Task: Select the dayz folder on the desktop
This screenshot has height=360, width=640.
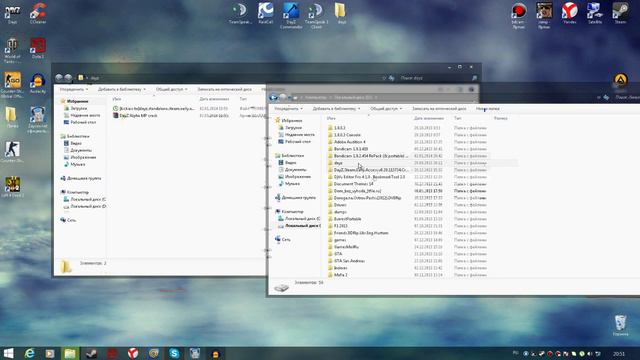Action: coord(341,13)
